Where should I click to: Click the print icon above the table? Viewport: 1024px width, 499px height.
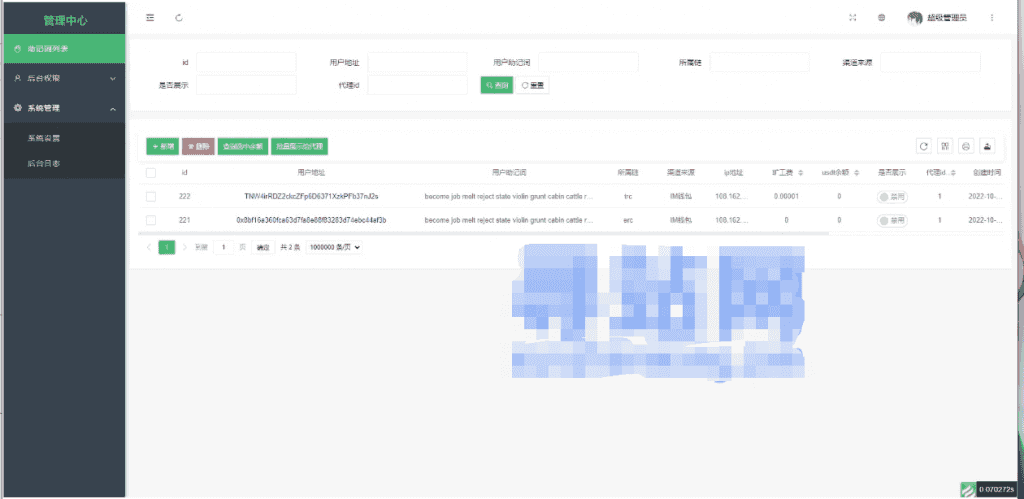tap(966, 146)
